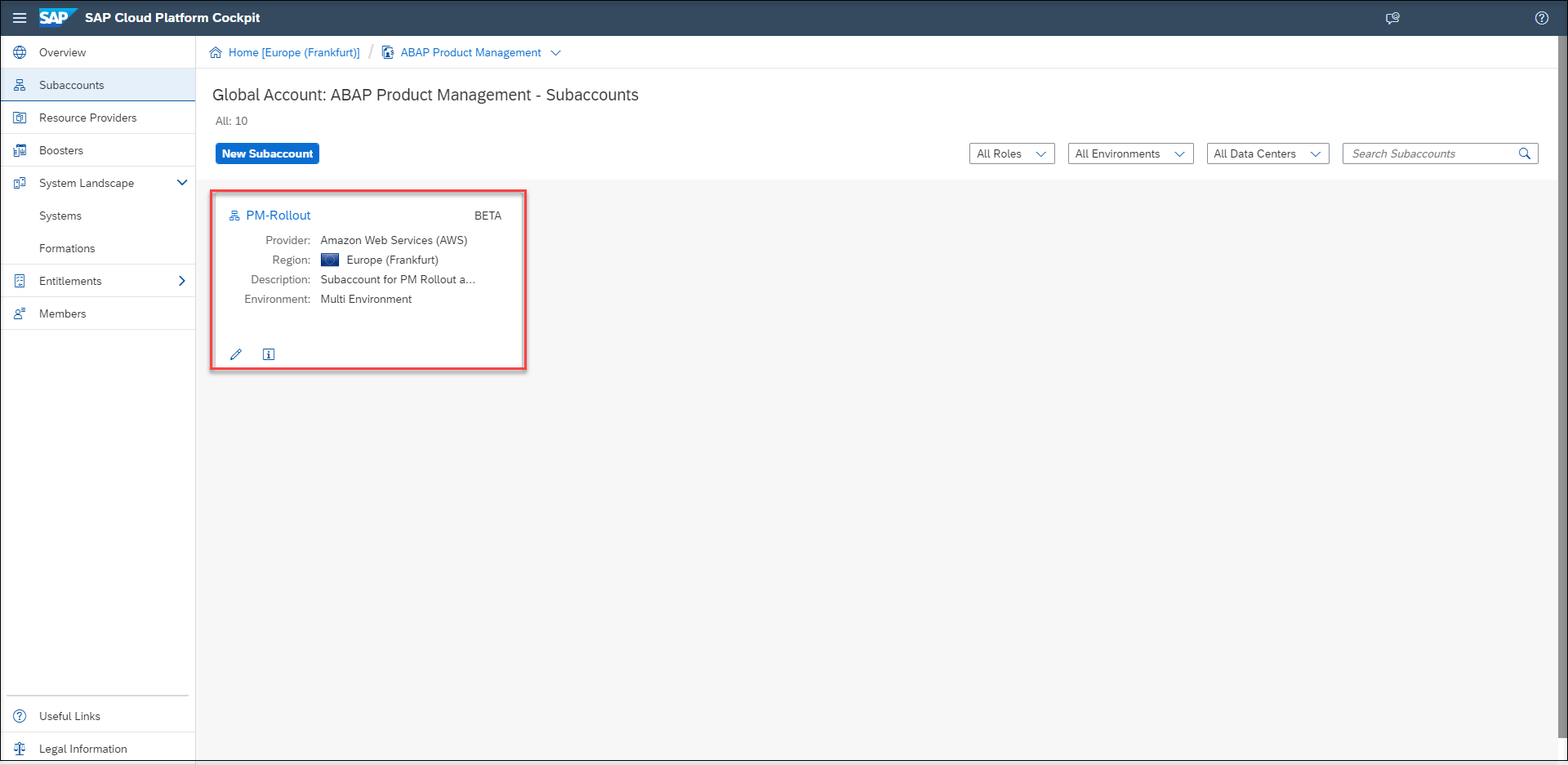Open the help question mark icon
The width and height of the screenshot is (1568, 765).
[x=1542, y=18]
